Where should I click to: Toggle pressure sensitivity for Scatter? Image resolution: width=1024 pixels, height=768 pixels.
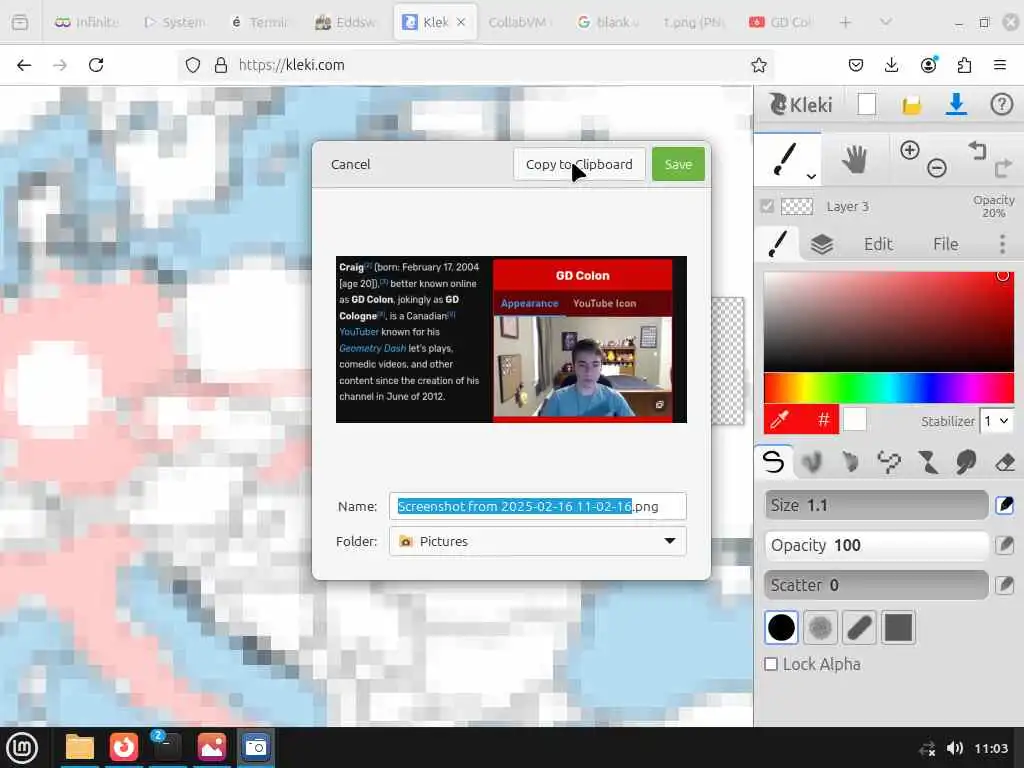point(1004,585)
